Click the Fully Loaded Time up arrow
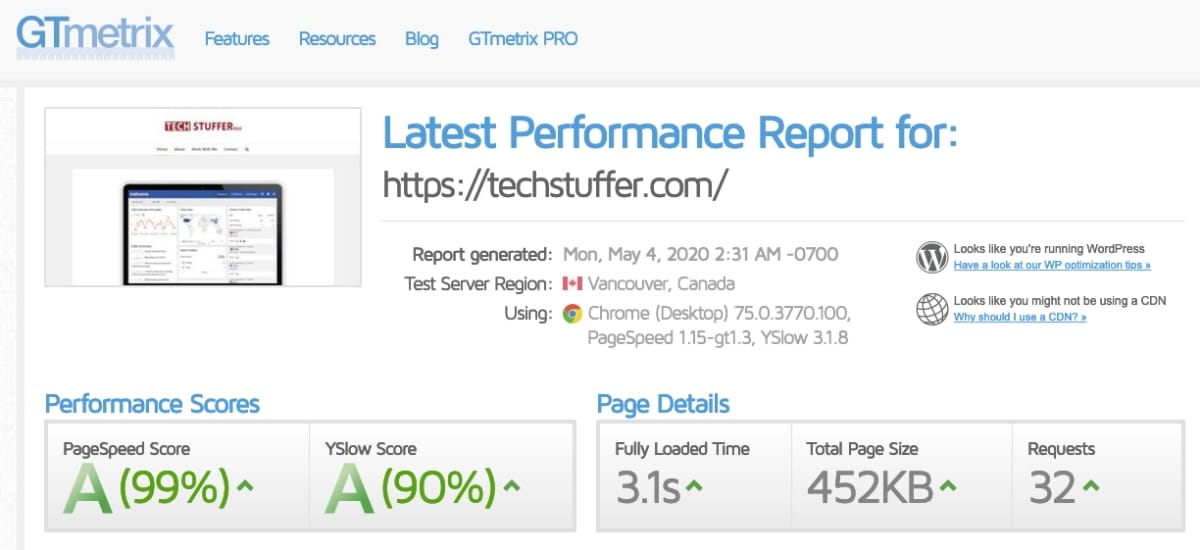 coord(694,486)
